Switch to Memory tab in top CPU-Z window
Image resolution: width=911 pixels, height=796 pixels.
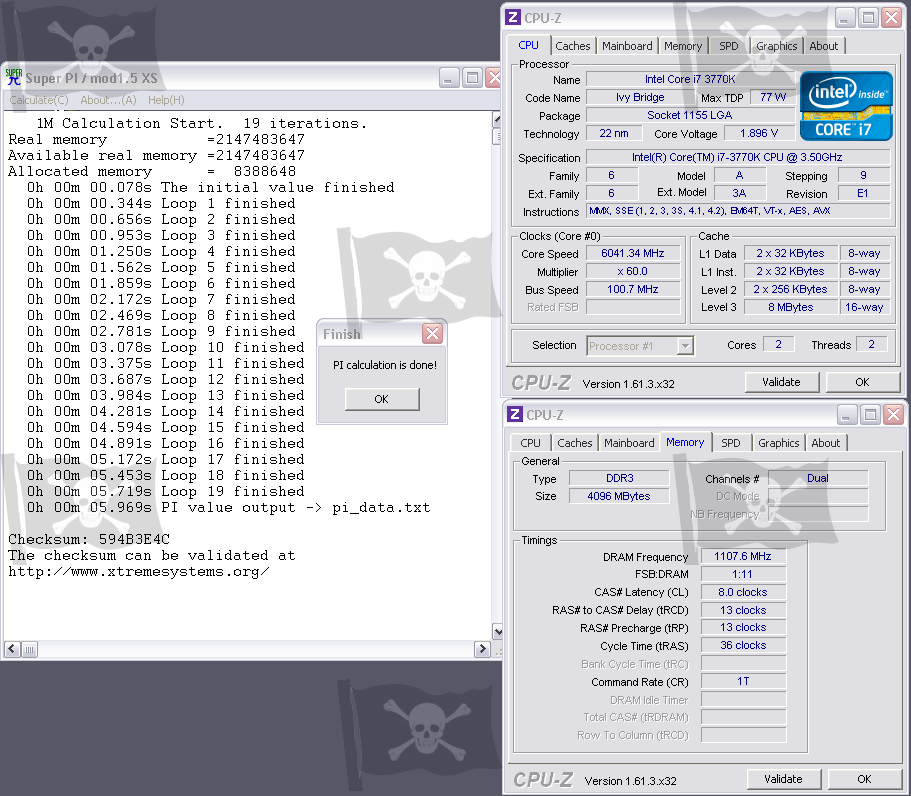click(x=683, y=46)
